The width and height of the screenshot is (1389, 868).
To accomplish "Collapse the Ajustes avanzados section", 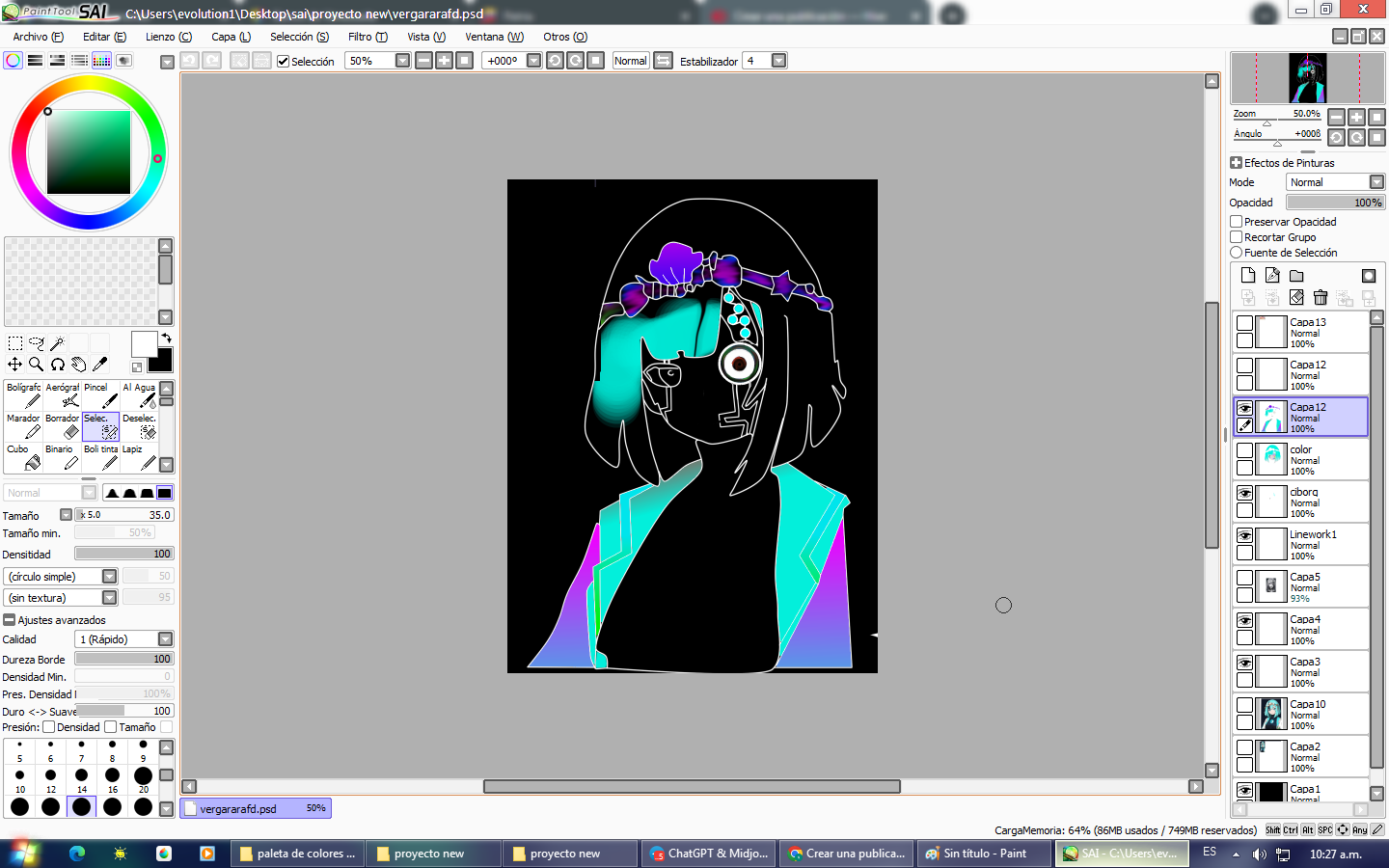I will [x=10, y=620].
